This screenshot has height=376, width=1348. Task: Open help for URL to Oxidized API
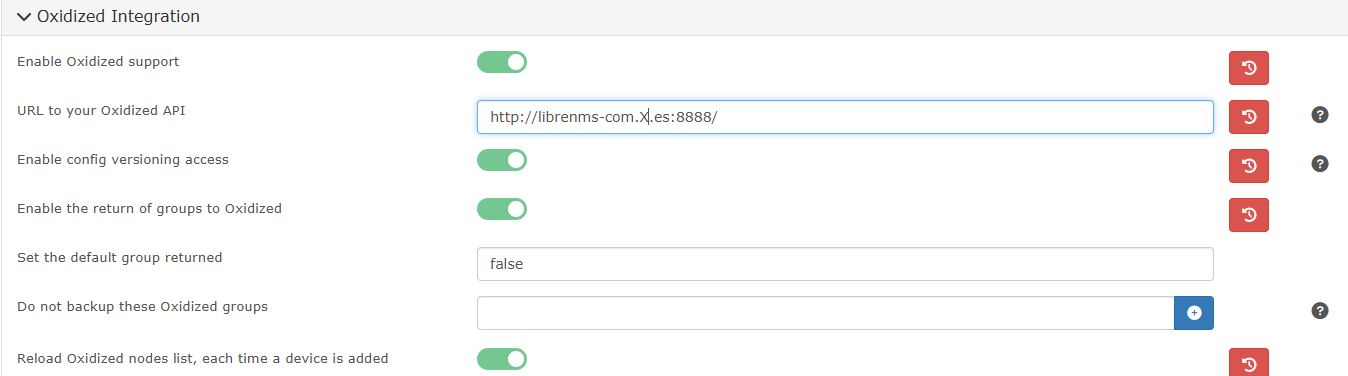click(x=1319, y=114)
